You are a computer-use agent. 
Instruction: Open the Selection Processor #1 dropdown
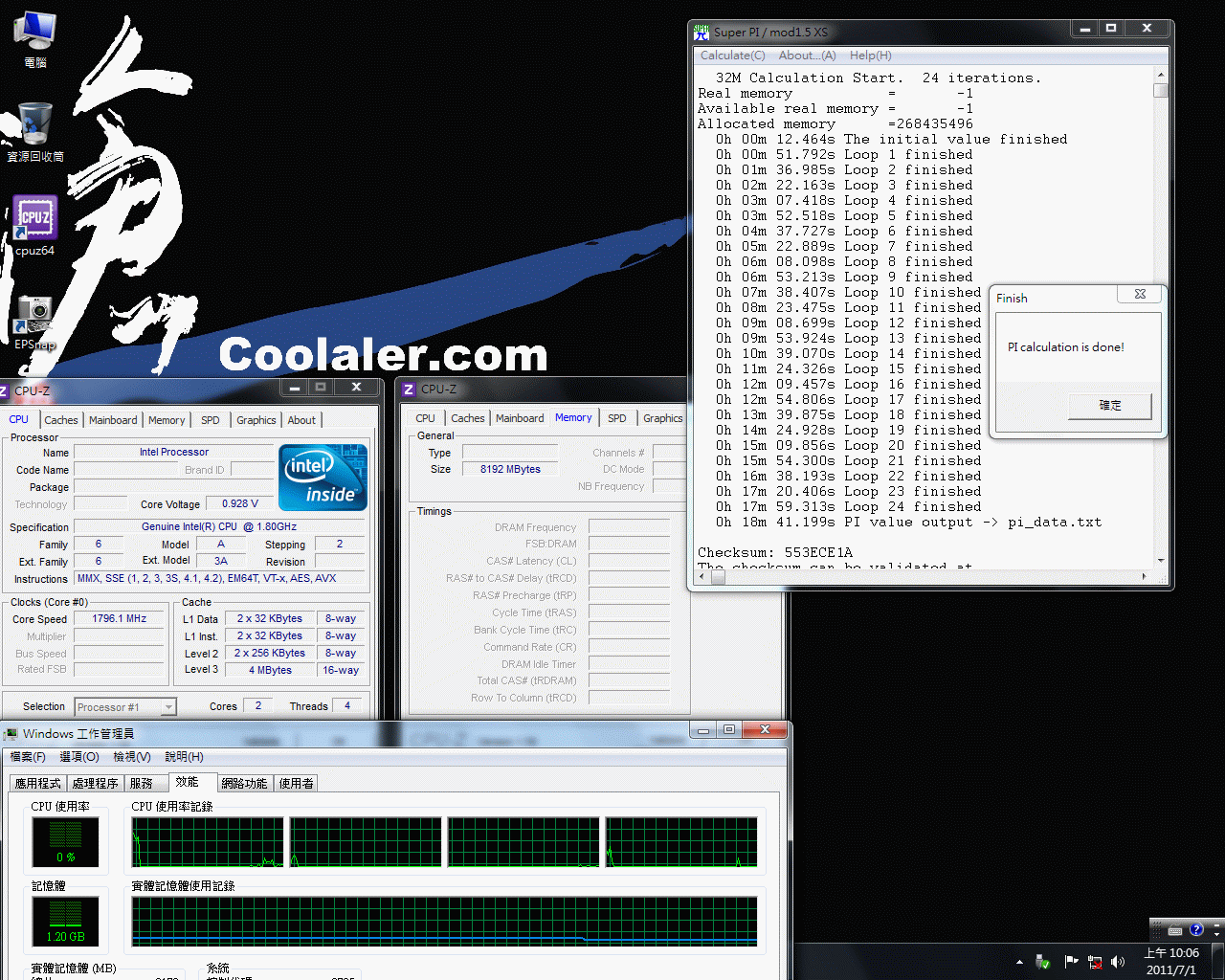169,707
